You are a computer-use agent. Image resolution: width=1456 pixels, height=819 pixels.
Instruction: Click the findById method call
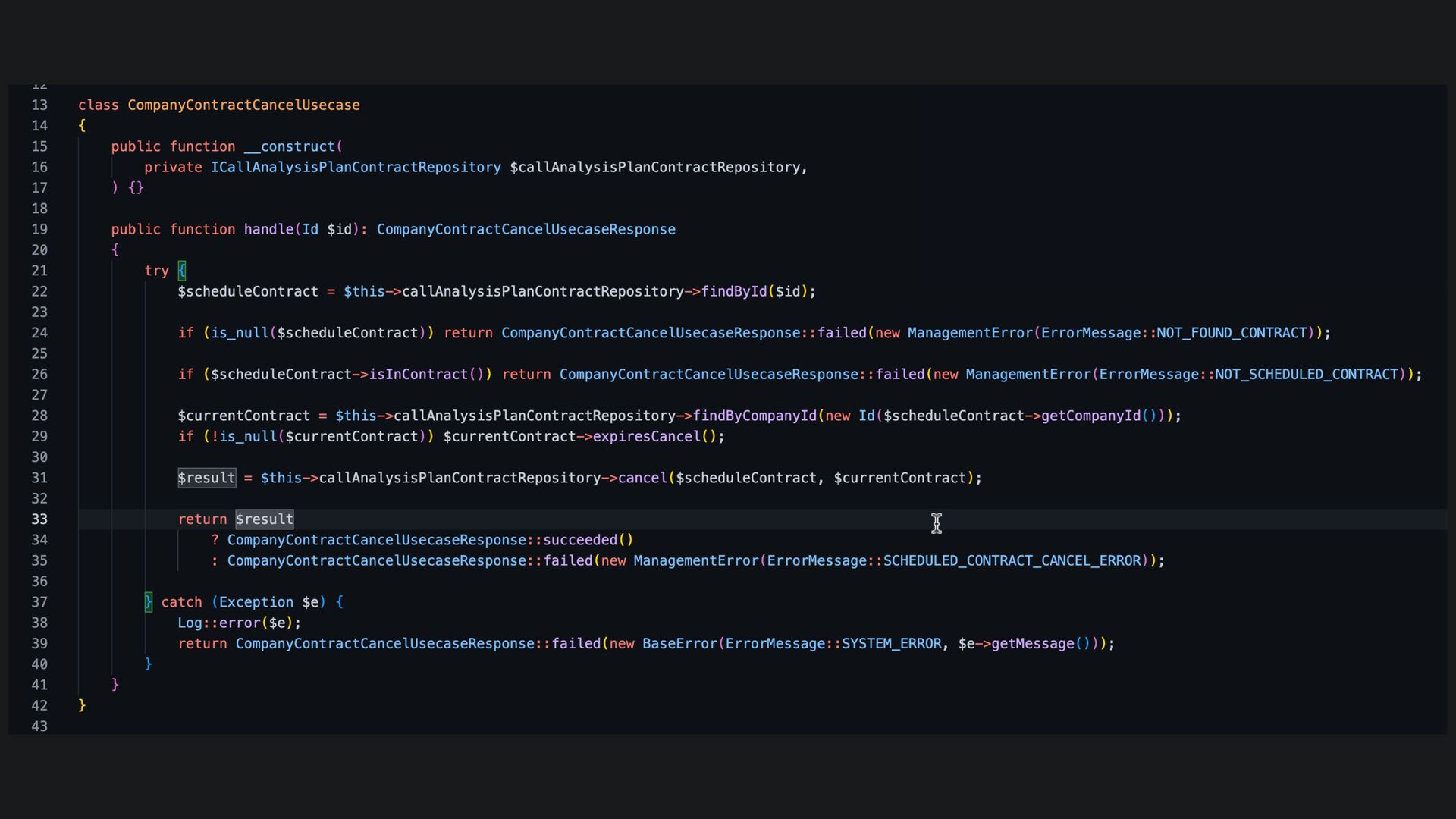(734, 292)
